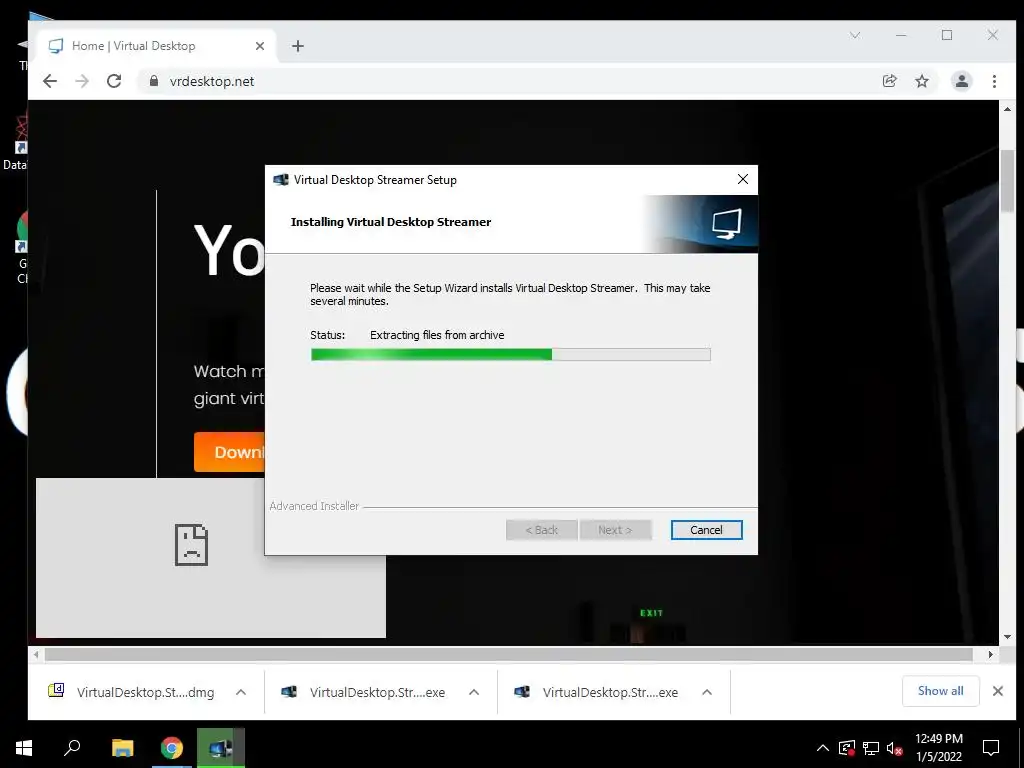Reload the vrdesktop.net page
The height and width of the screenshot is (768, 1024).
coord(114,81)
